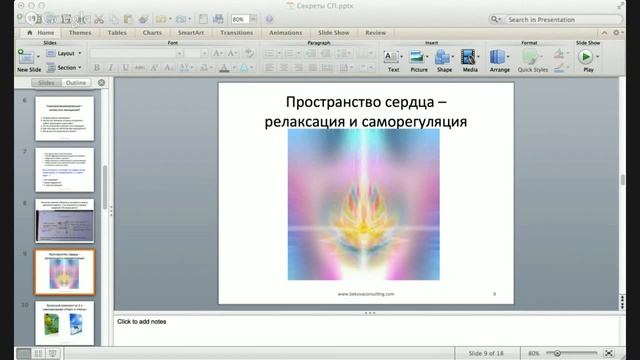
Task: Click the notes area to add notes
Action: [367, 330]
